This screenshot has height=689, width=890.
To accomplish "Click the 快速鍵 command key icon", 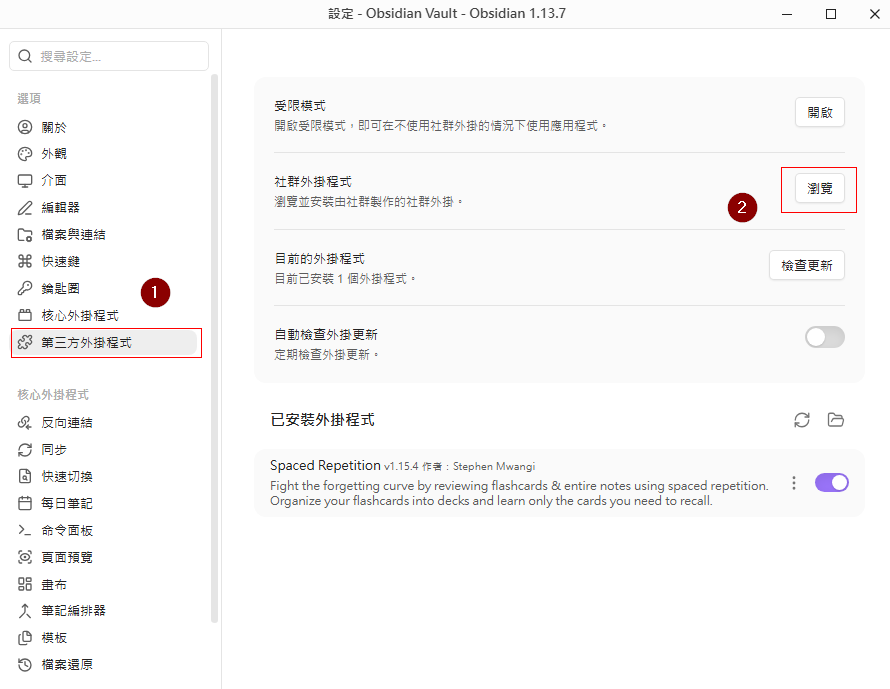I will tap(25, 261).
